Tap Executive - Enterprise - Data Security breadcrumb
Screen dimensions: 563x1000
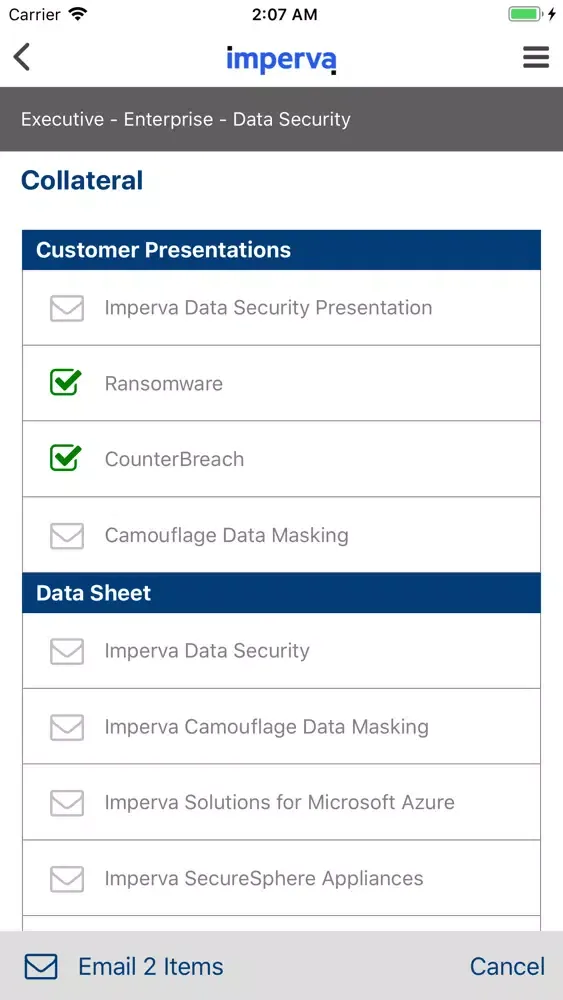pos(186,119)
